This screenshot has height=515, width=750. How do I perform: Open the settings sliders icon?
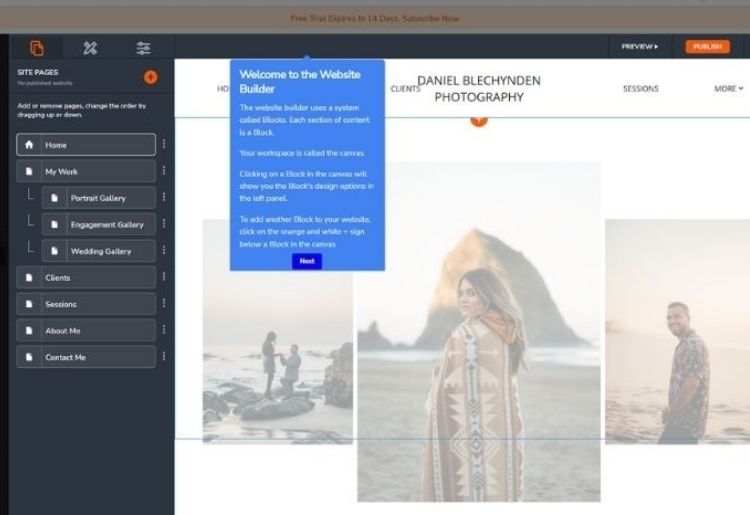pyautogui.click(x=143, y=48)
